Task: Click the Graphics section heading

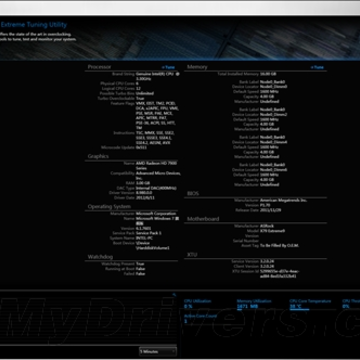Action: (x=98, y=156)
